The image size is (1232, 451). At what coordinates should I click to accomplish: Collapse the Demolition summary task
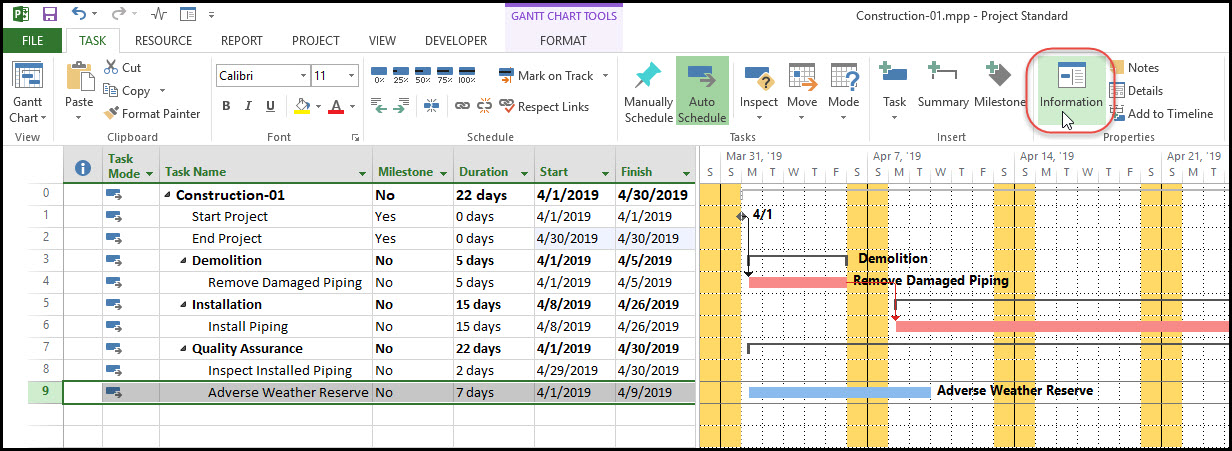pos(184,261)
